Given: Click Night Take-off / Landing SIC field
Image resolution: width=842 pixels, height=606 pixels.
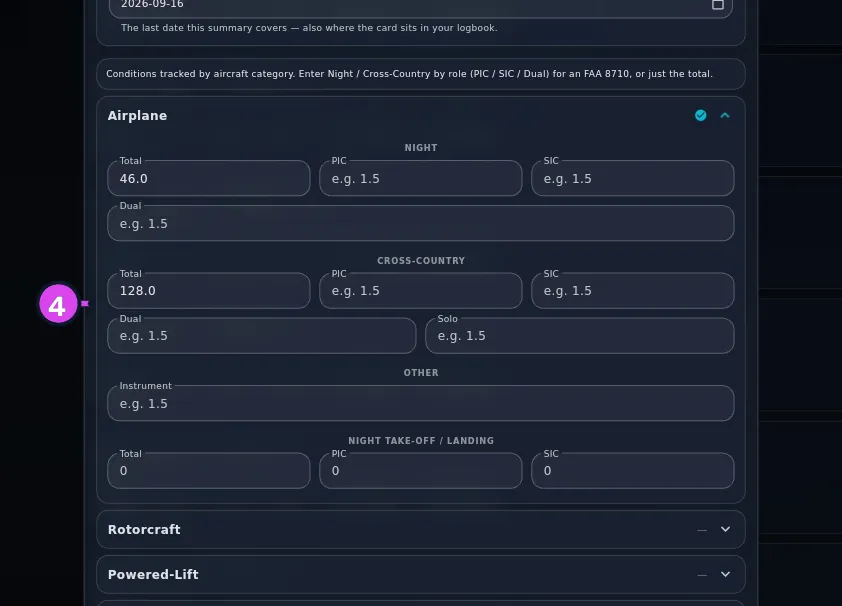Looking at the screenshot, I should click(633, 471).
